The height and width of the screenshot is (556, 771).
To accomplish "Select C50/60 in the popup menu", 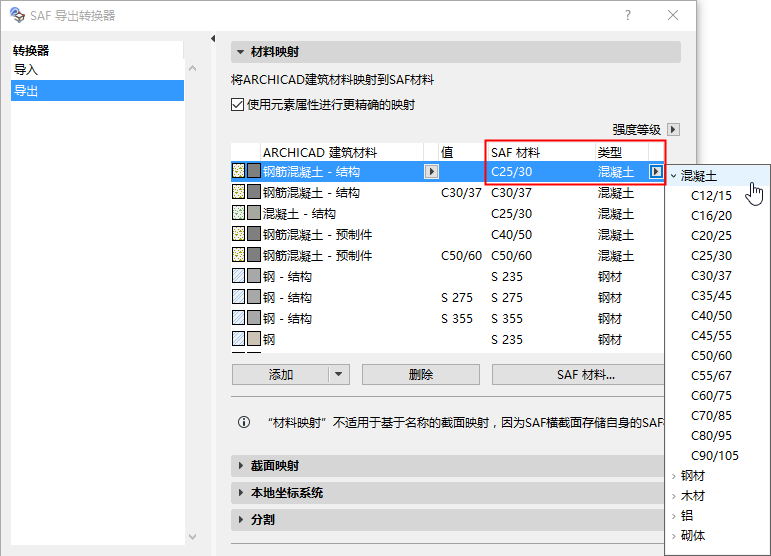I will pos(711,356).
